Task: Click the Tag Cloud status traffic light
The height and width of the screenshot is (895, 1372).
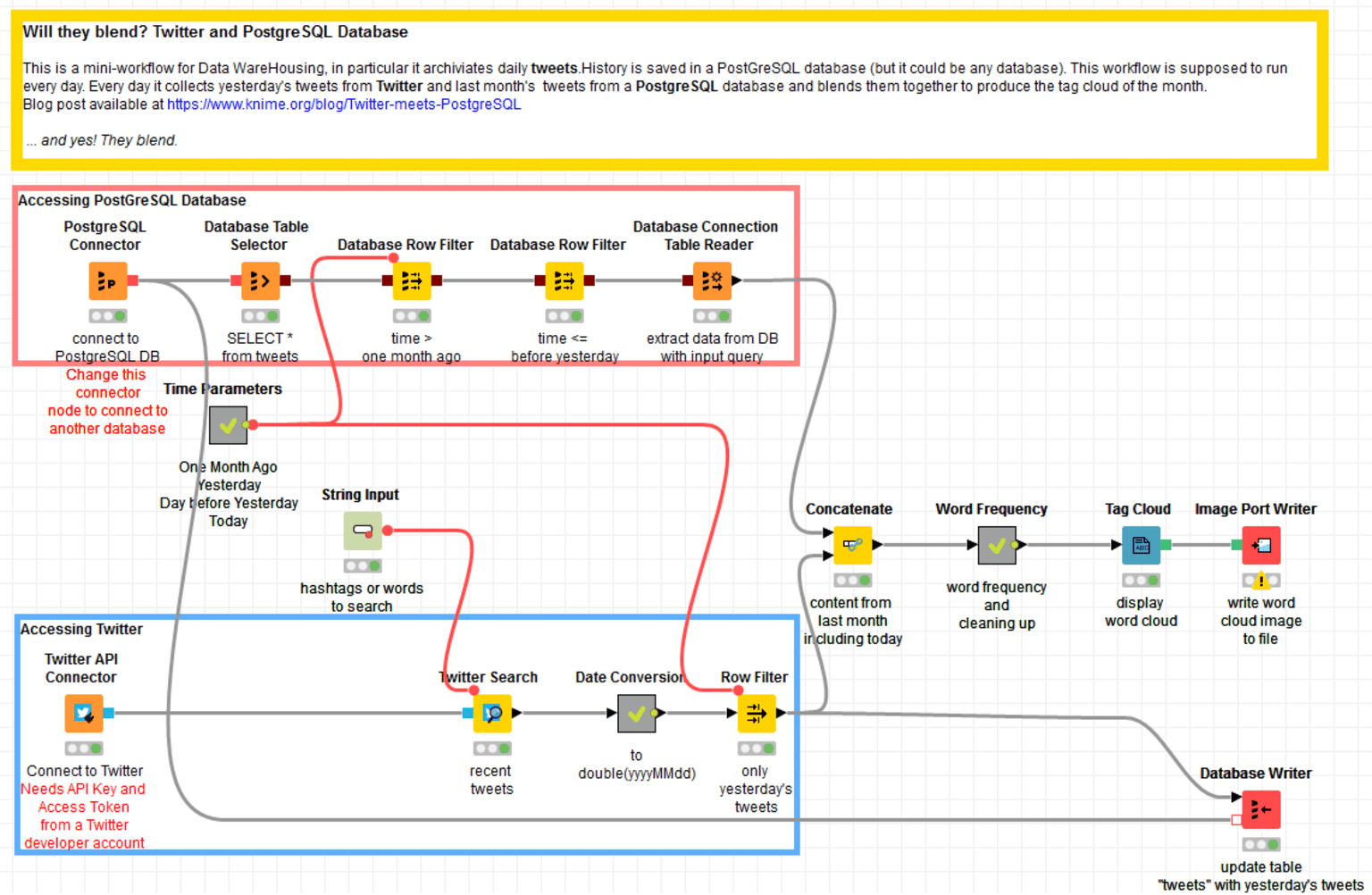Action: tap(1141, 581)
